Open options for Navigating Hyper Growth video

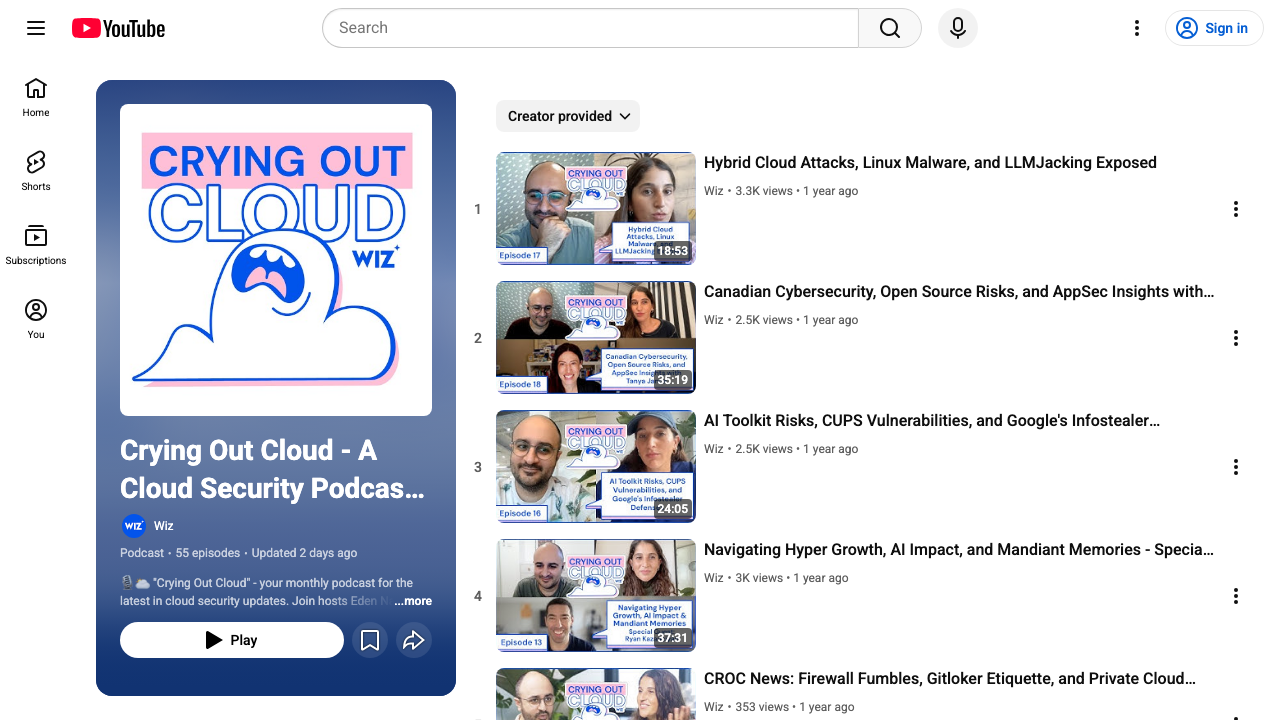pos(1236,596)
